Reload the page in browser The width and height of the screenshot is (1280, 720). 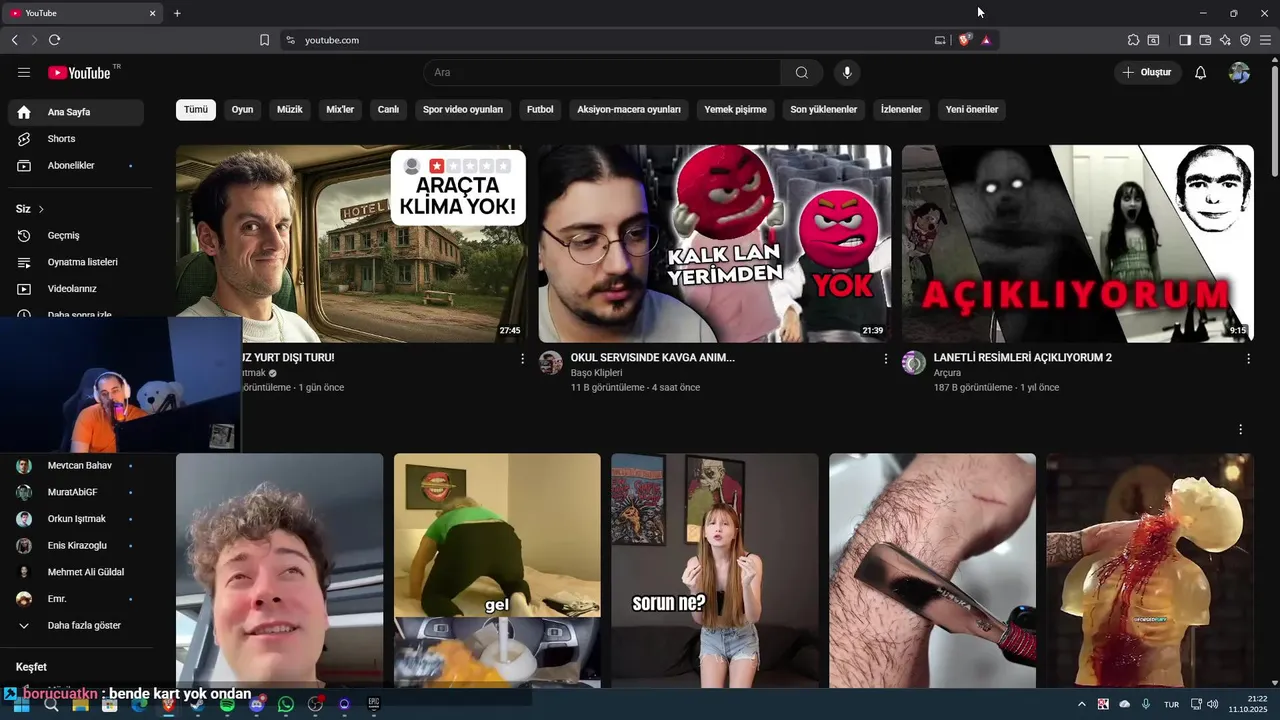pyautogui.click(x=54, y=40)
